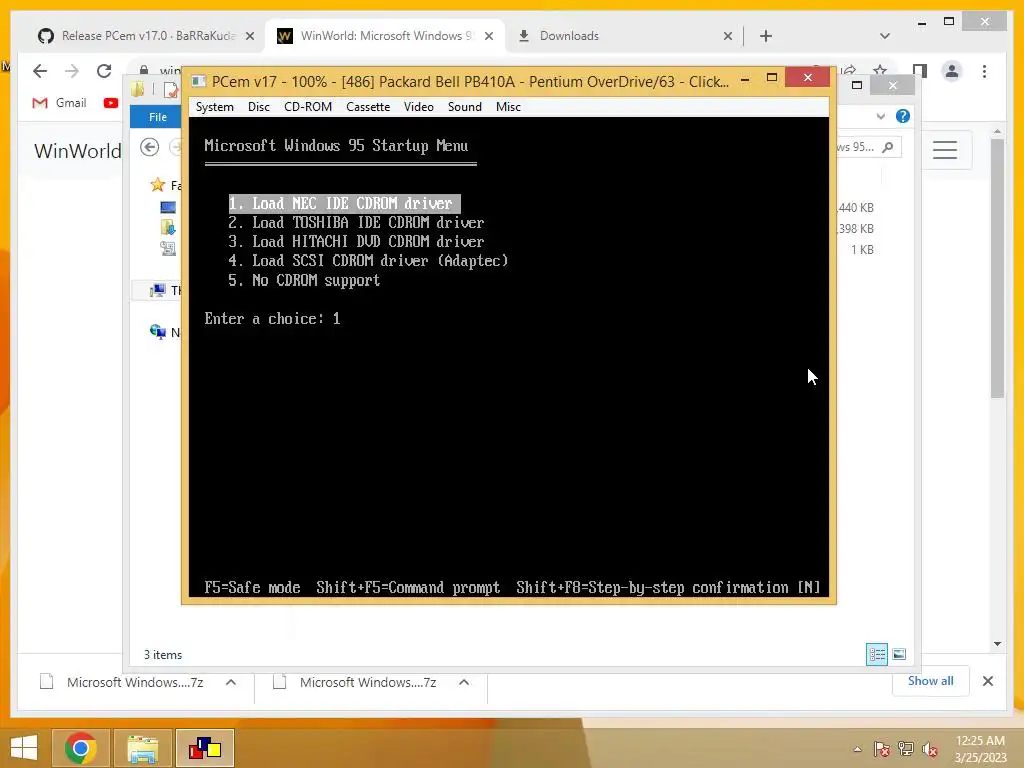Open the Cassette menu in PCem

(x=368, y=107)
